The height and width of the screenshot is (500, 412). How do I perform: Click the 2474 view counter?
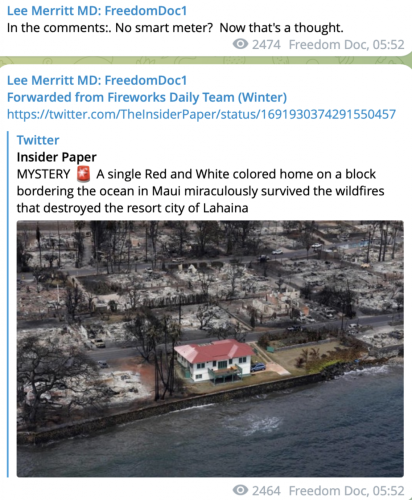266,44
